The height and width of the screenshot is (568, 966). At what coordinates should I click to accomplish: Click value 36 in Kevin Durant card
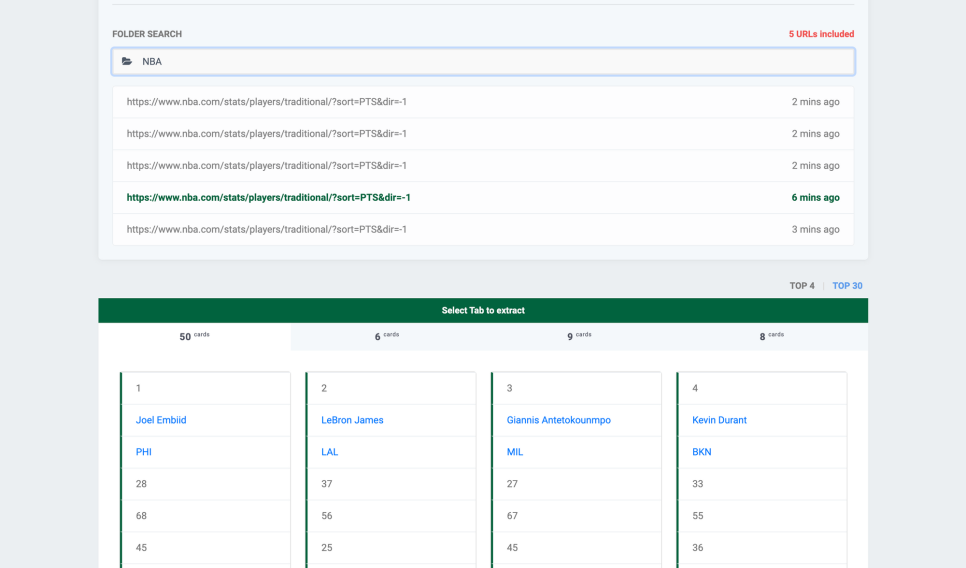(x=697, y=548)
